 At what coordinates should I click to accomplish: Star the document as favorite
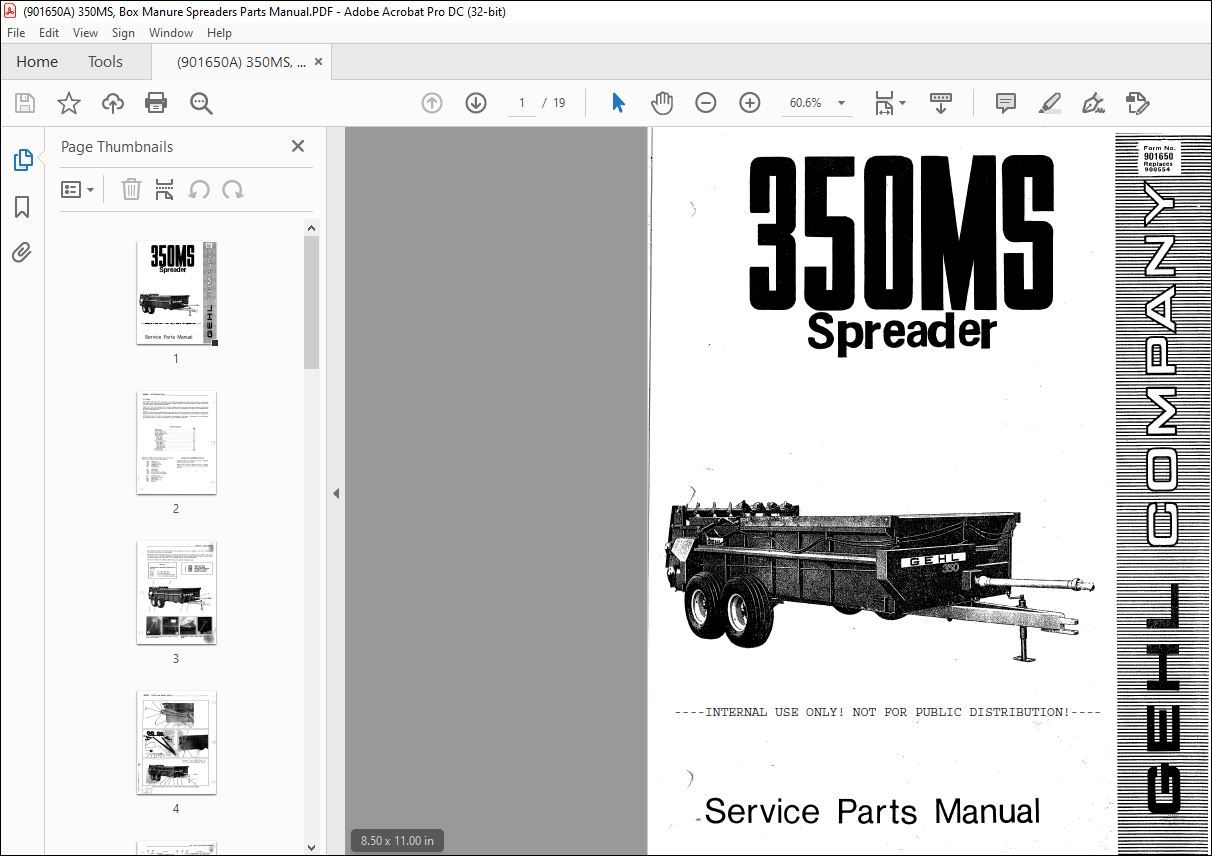point(68,102)
